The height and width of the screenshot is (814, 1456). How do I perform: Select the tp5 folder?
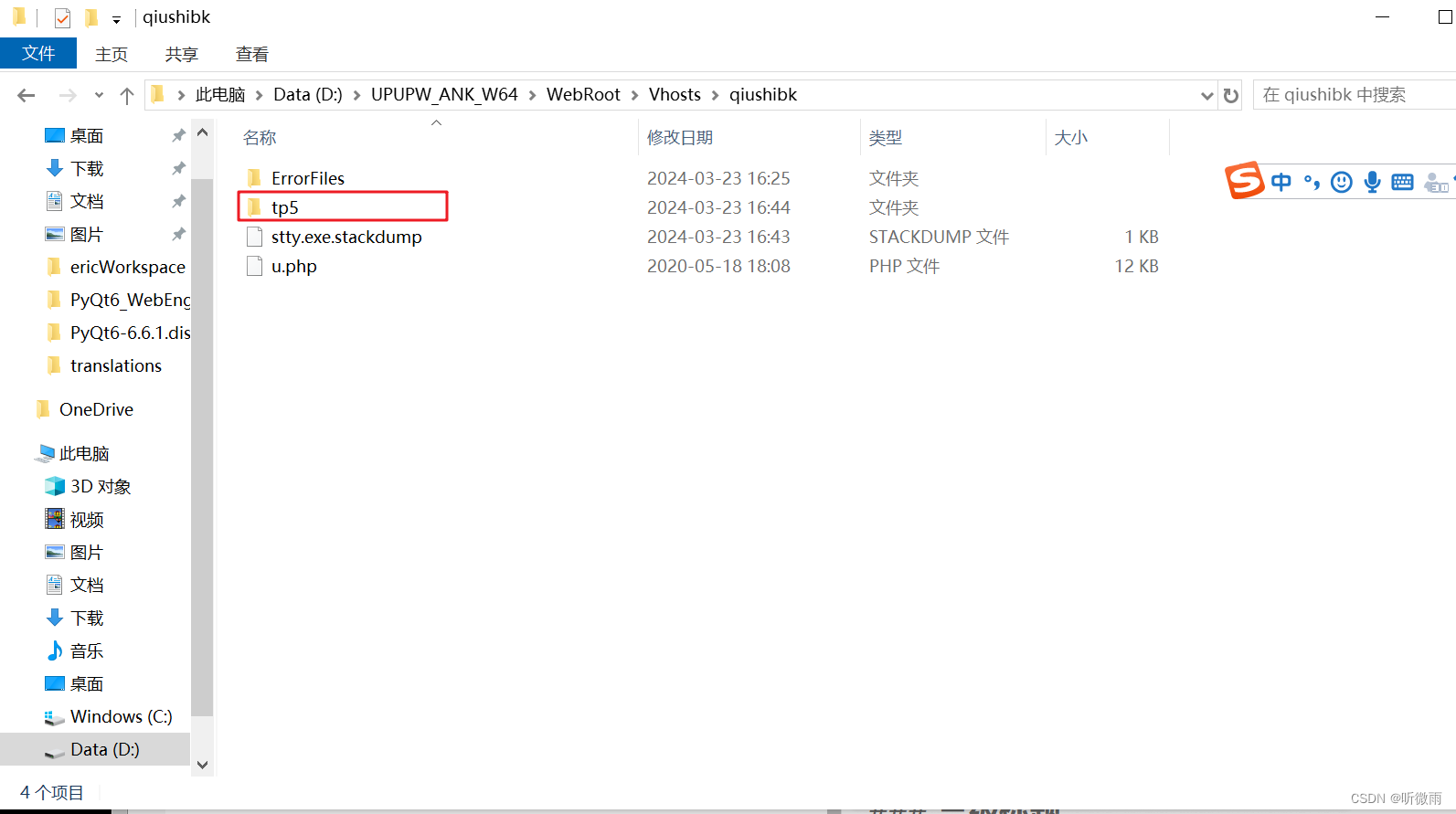[343, 207]
